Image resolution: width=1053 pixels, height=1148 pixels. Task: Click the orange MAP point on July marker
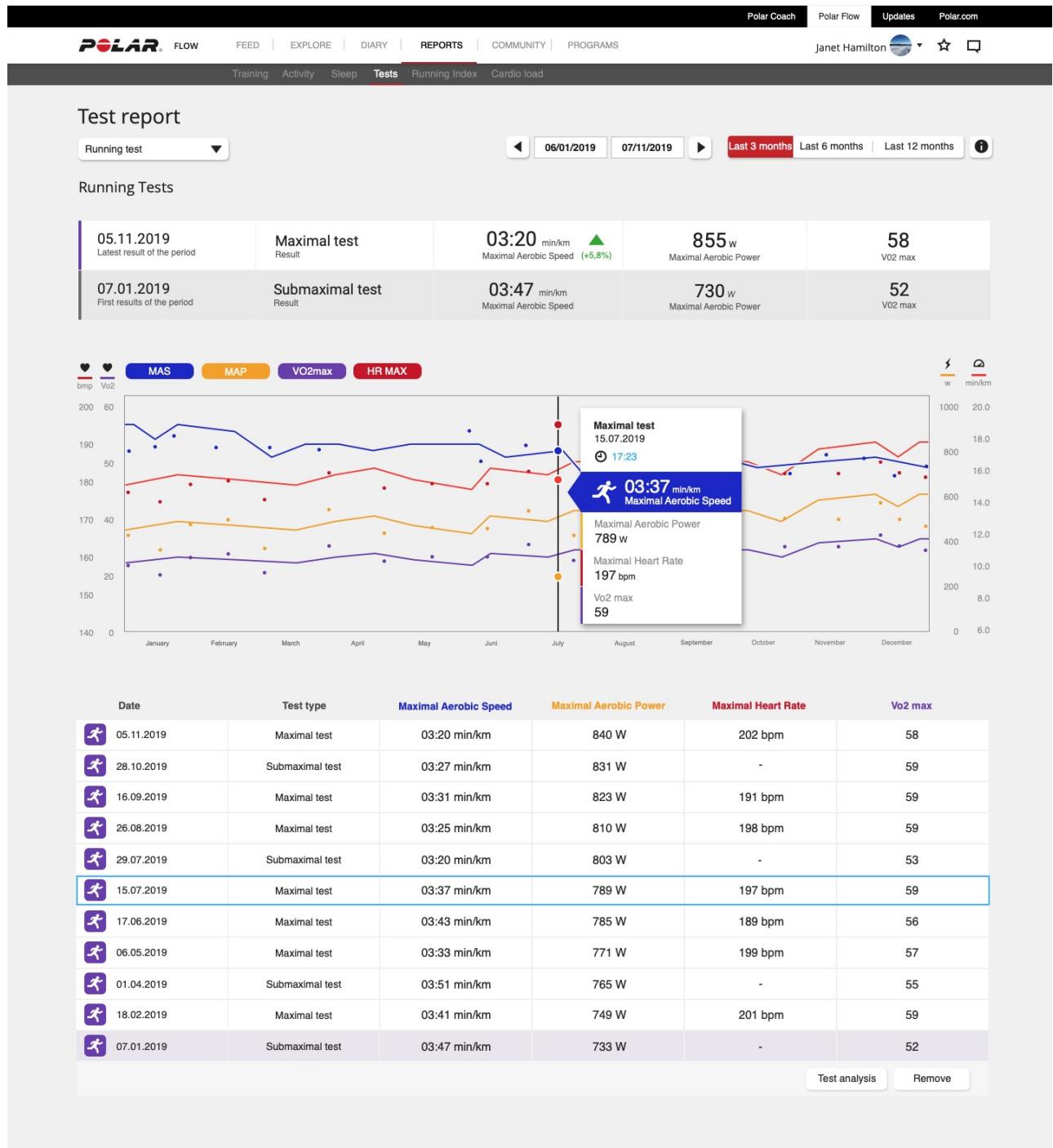558,576
